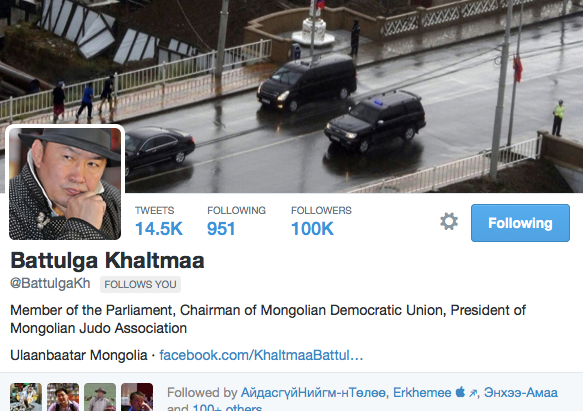Click the Apple logo emoji beside Erkhemee
Screen dimensions: 583x411
(x=460, y=392)
